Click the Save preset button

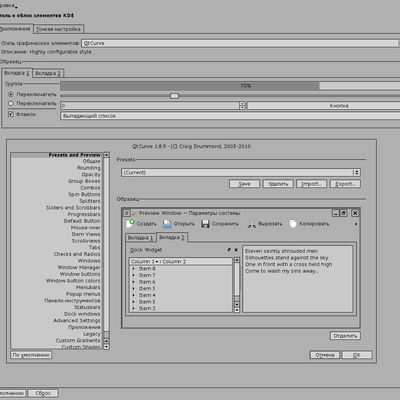click(244, 184)
